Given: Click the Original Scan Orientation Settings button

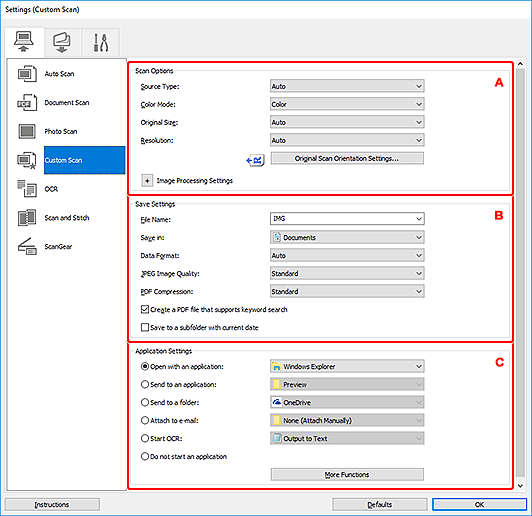Looking at the screenshot, I should [347, 158].
